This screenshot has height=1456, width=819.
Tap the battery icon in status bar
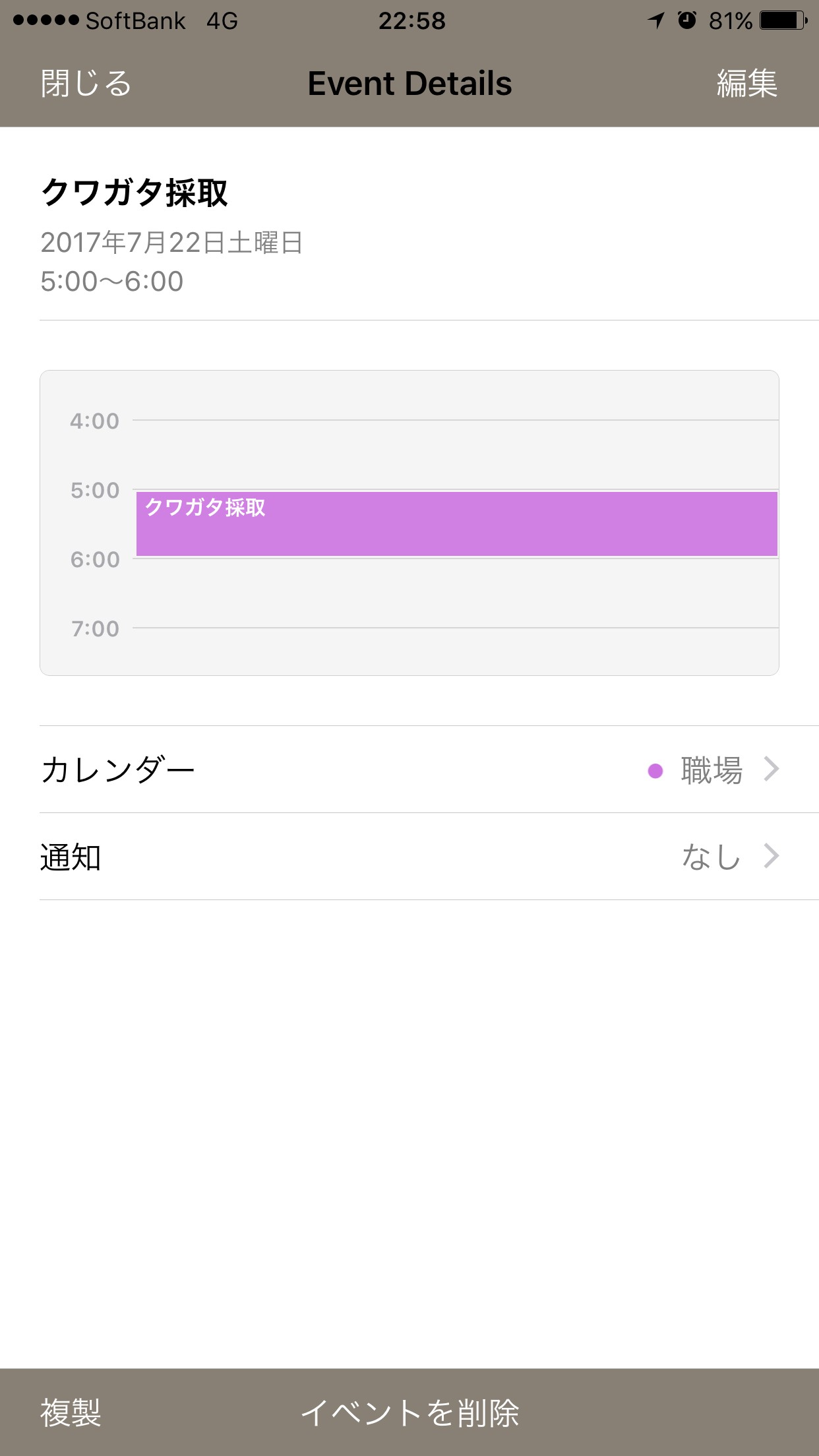783,21
